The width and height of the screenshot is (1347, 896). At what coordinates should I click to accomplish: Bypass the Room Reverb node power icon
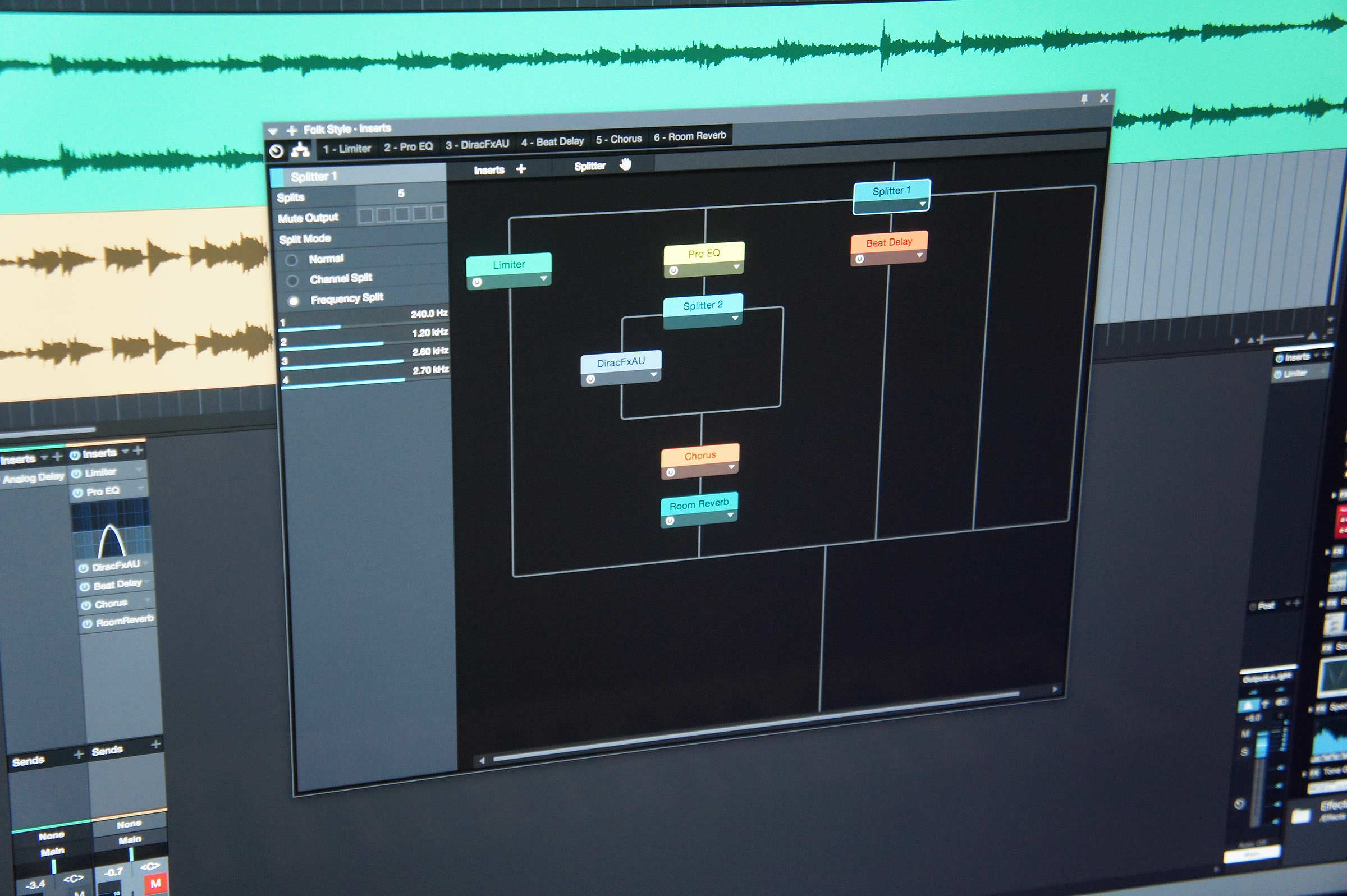tap(670, 521)
